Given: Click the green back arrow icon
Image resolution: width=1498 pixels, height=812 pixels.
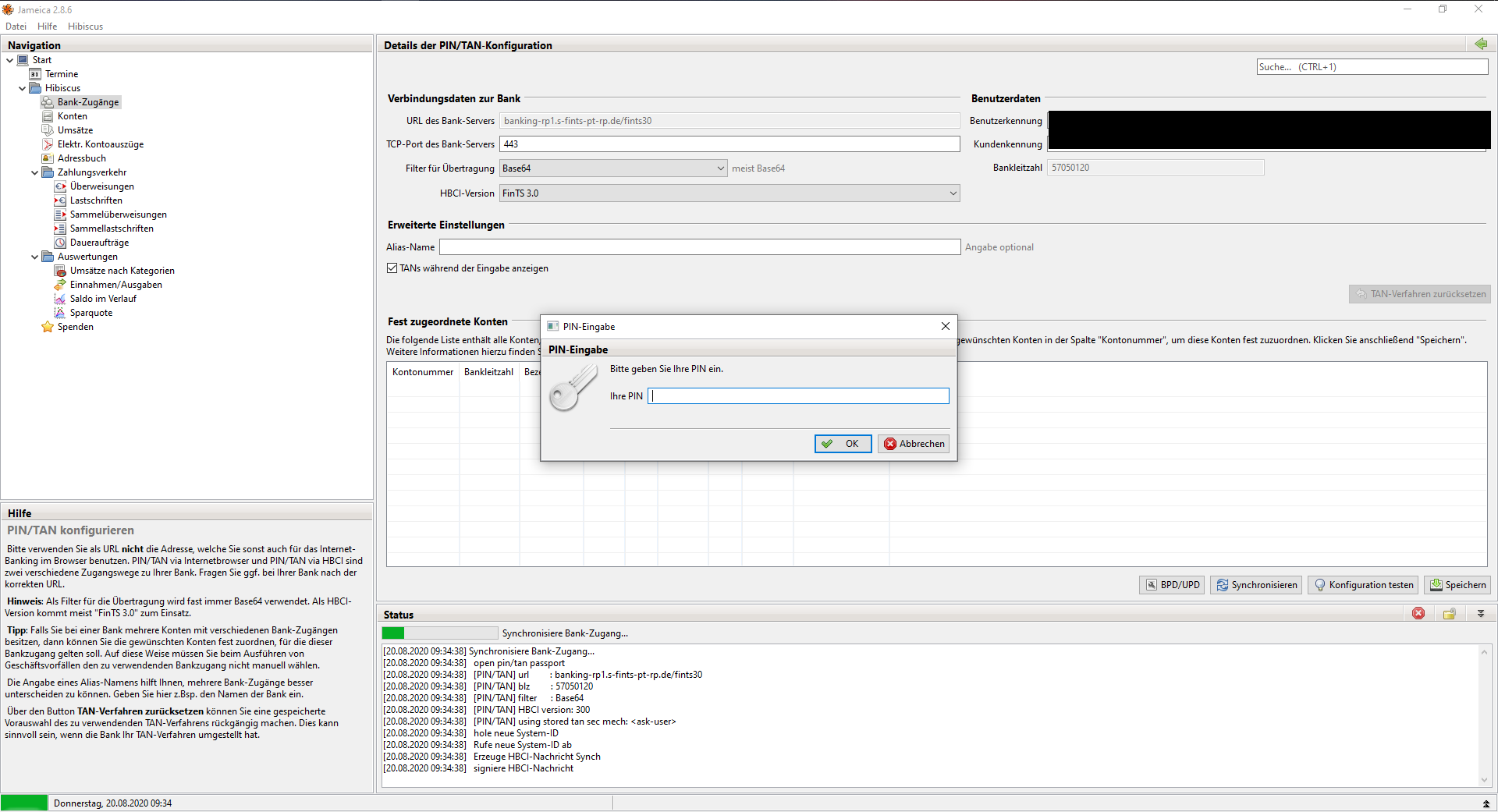Looking at the screenshot, I should [x=1480, y=44].
